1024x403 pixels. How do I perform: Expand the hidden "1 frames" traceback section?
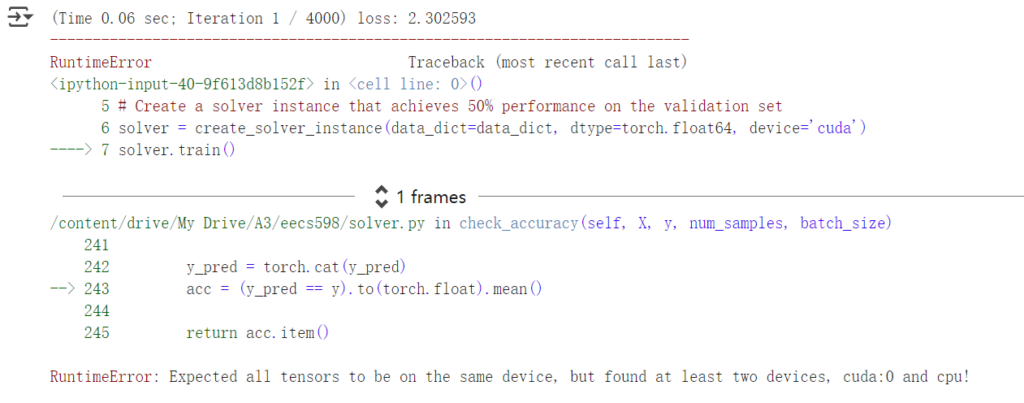point(421,197)
